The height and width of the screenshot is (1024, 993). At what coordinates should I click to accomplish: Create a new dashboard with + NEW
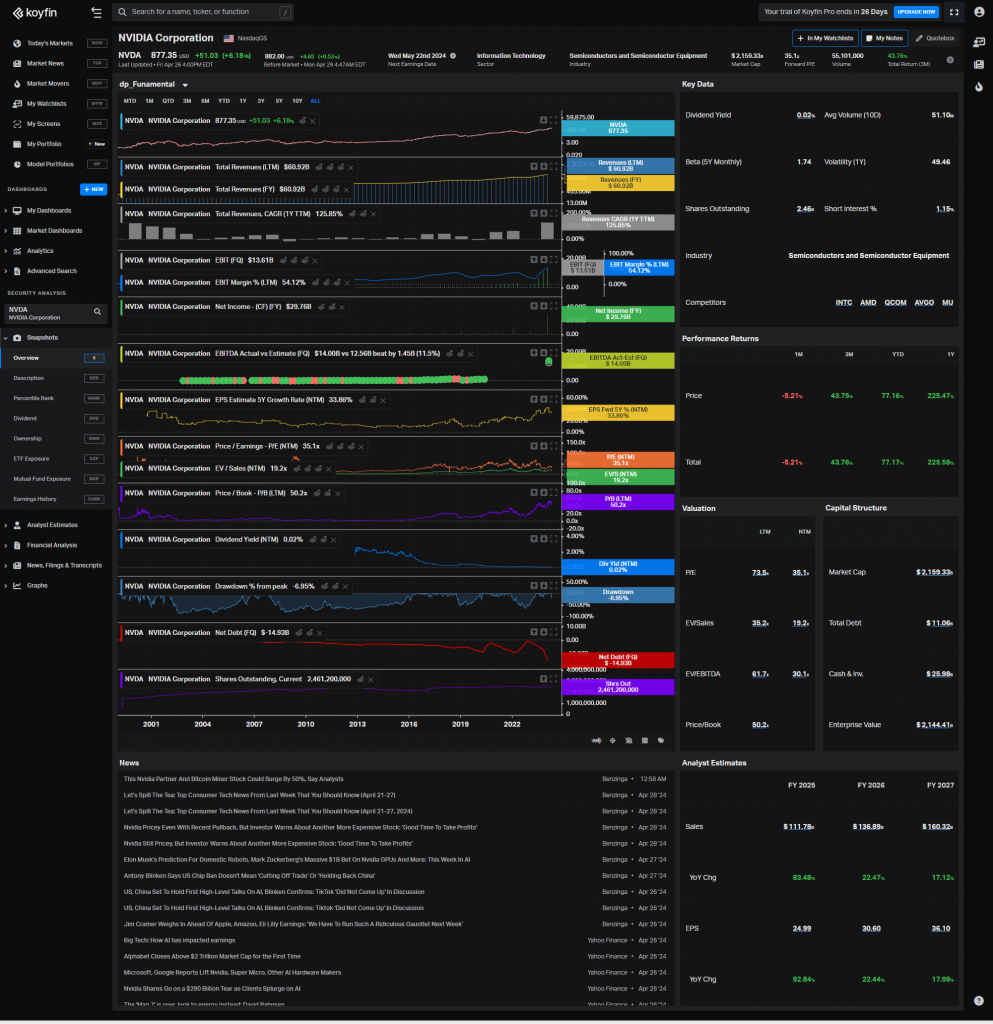tap(93, 190)
